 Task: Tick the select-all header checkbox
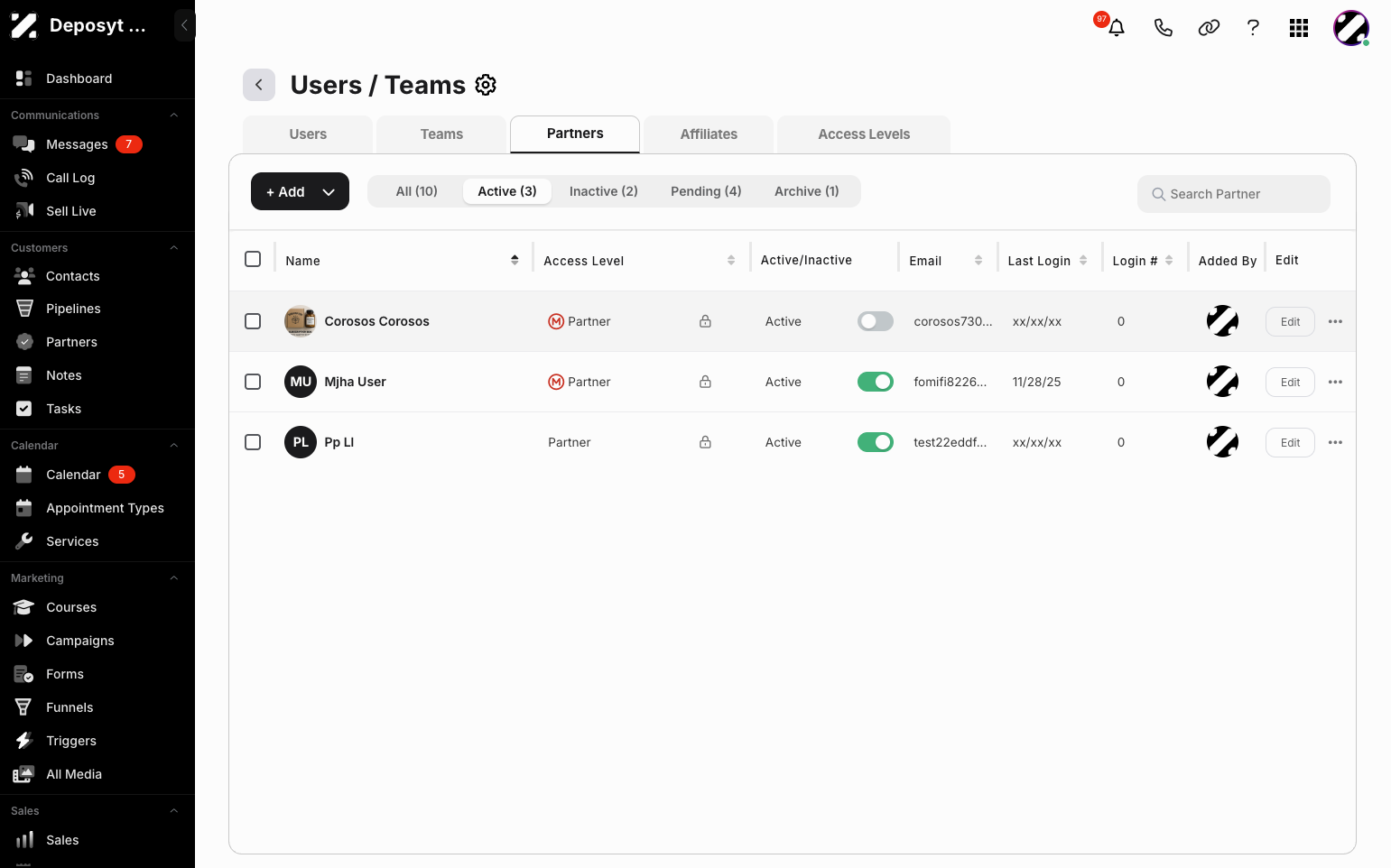coord(253,259)
